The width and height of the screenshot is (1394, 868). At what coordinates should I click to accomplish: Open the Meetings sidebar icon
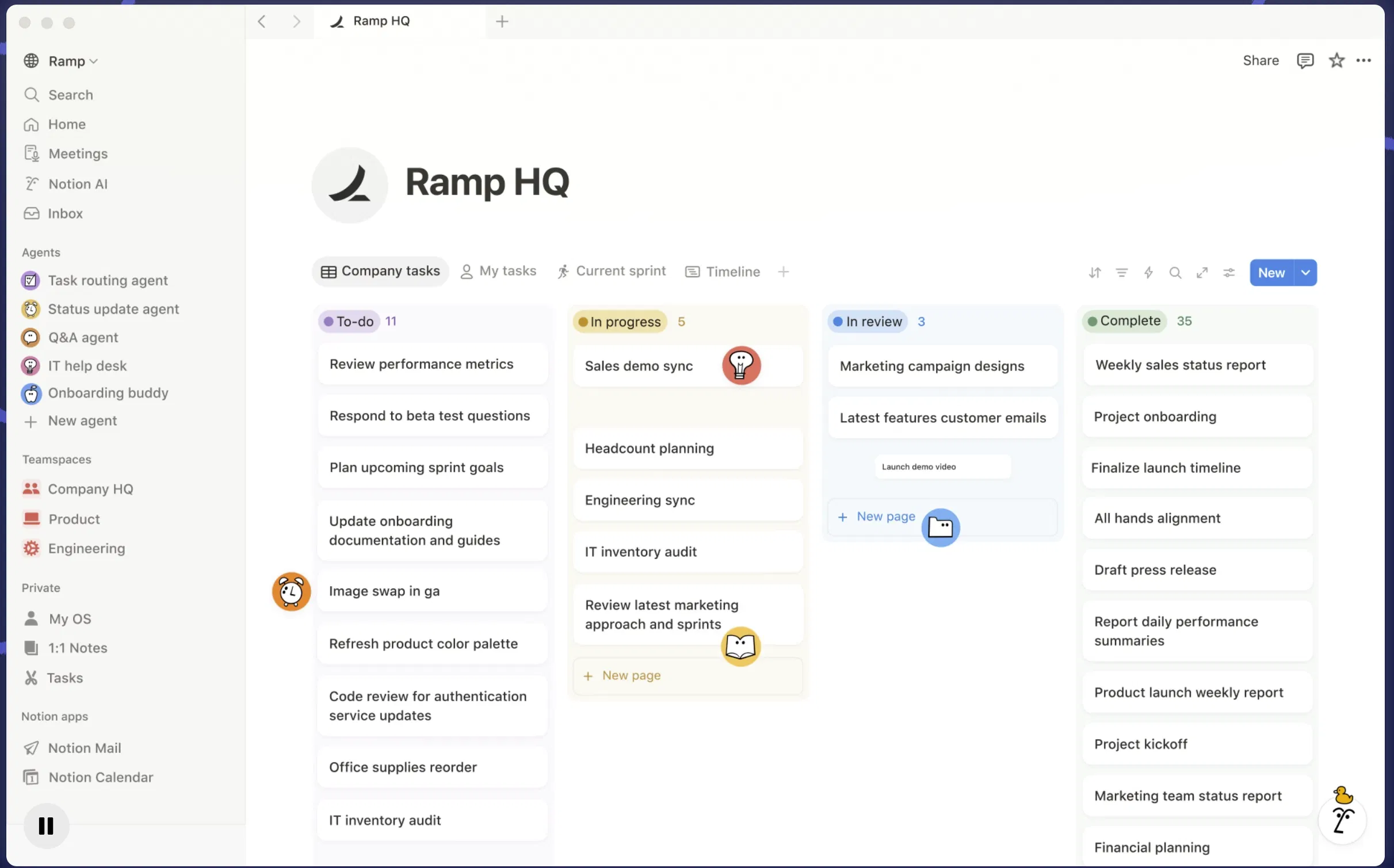[31, 154]
